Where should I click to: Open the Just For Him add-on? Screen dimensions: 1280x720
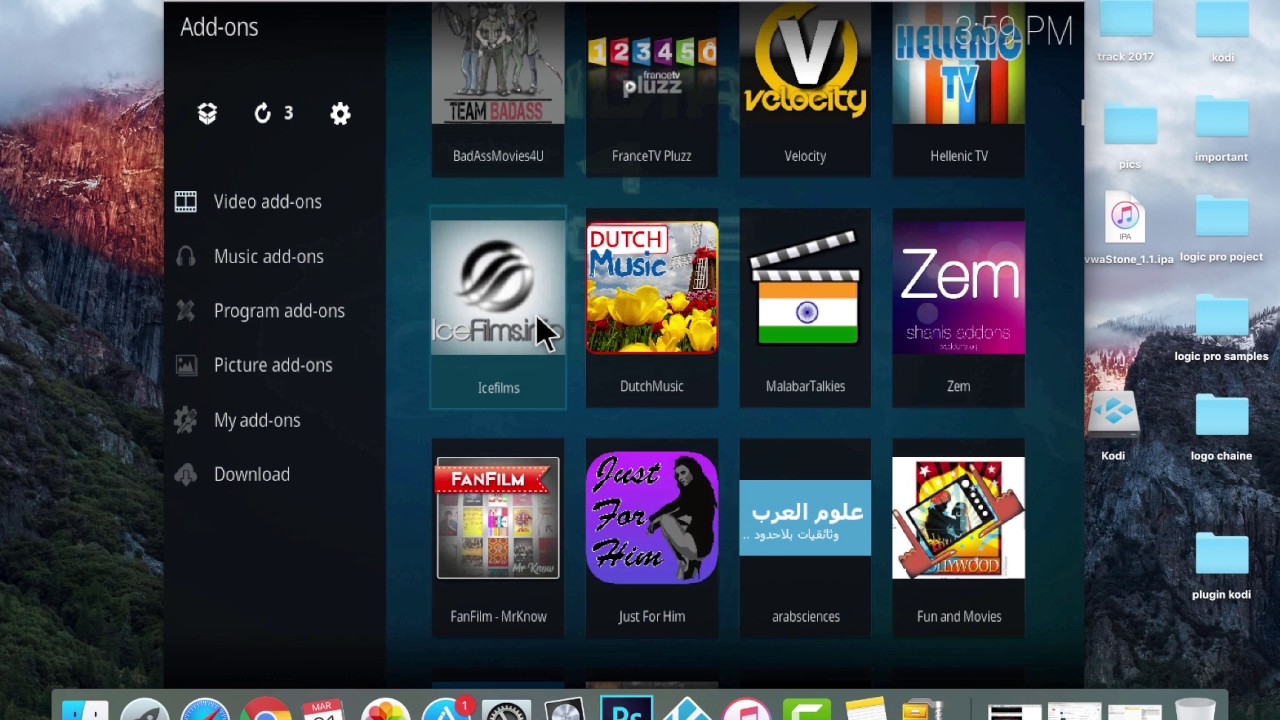651,538
